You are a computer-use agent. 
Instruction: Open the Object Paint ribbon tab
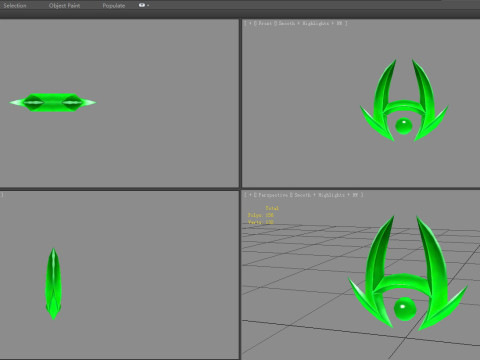[64, 6]
